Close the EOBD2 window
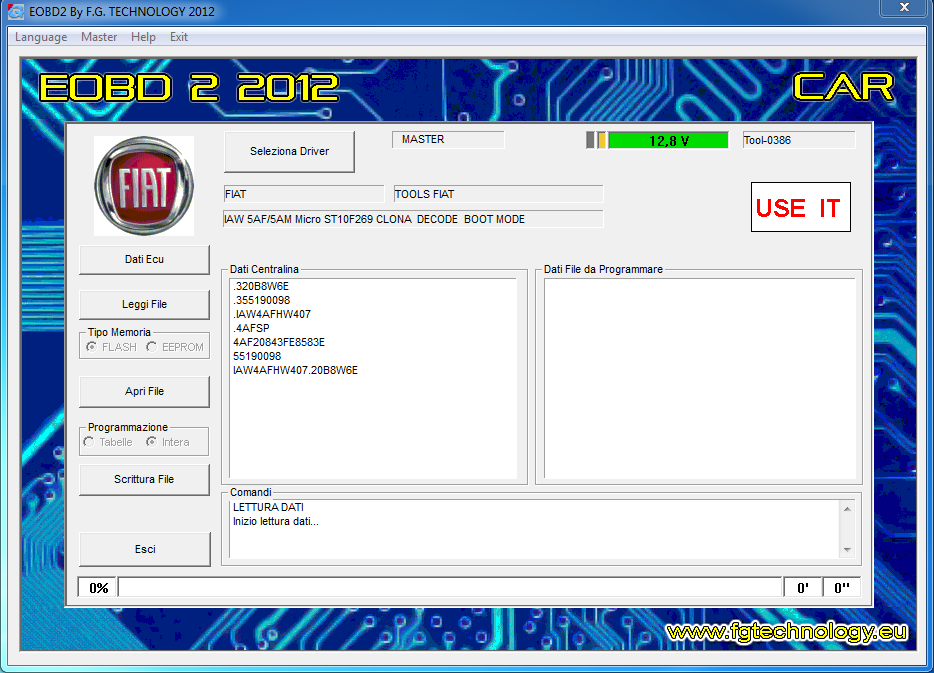This screenshot has width=934, height=673. 904,7
